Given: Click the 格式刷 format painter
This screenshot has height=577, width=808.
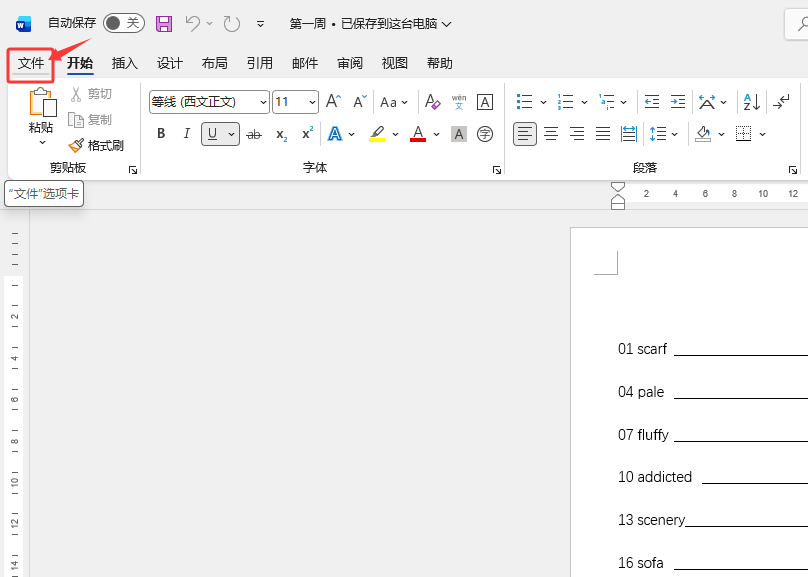Looking at the screenshot, I should [96, 146].
